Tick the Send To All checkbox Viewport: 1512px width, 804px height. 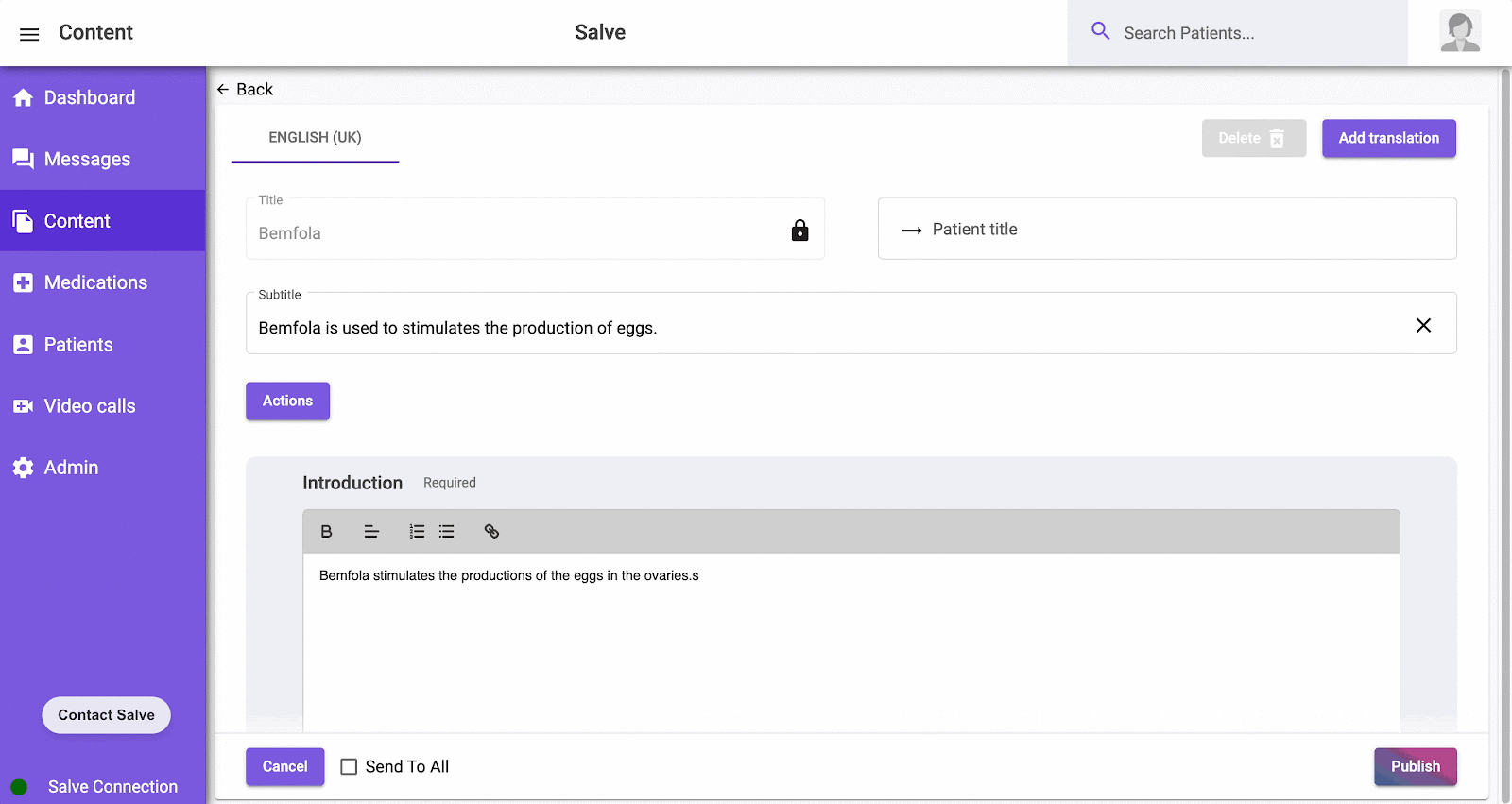(x=349, y=766)
